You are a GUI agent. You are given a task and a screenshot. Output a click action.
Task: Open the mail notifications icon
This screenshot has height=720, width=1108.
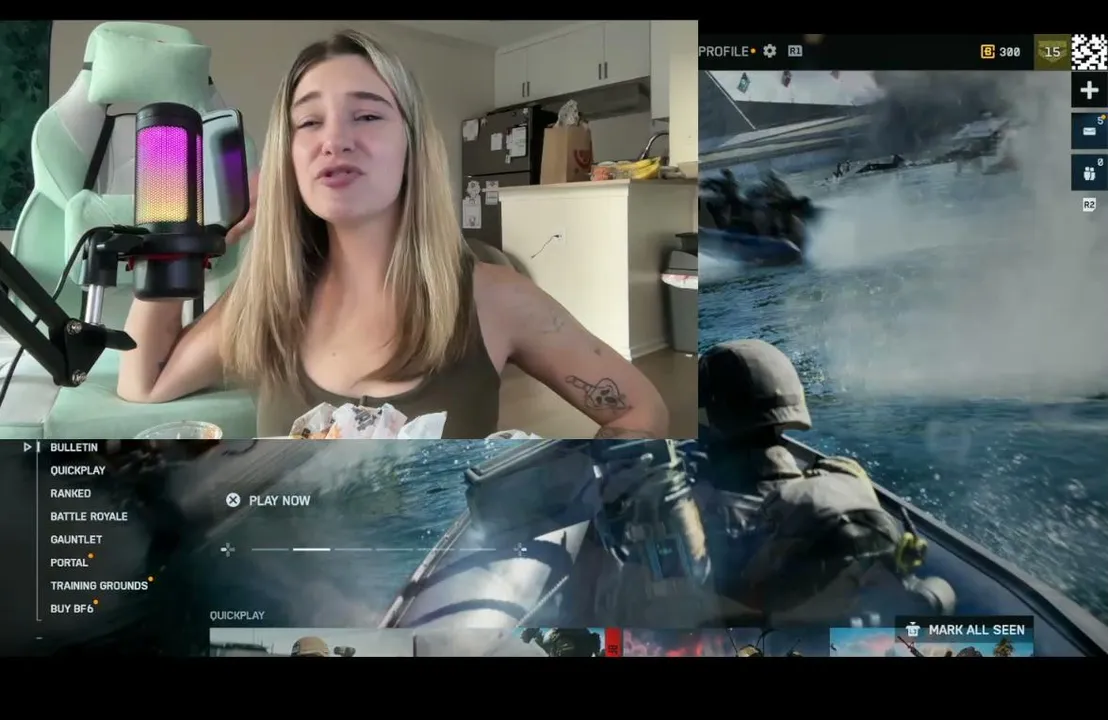pyautogui.click(x=1089, y=131)
